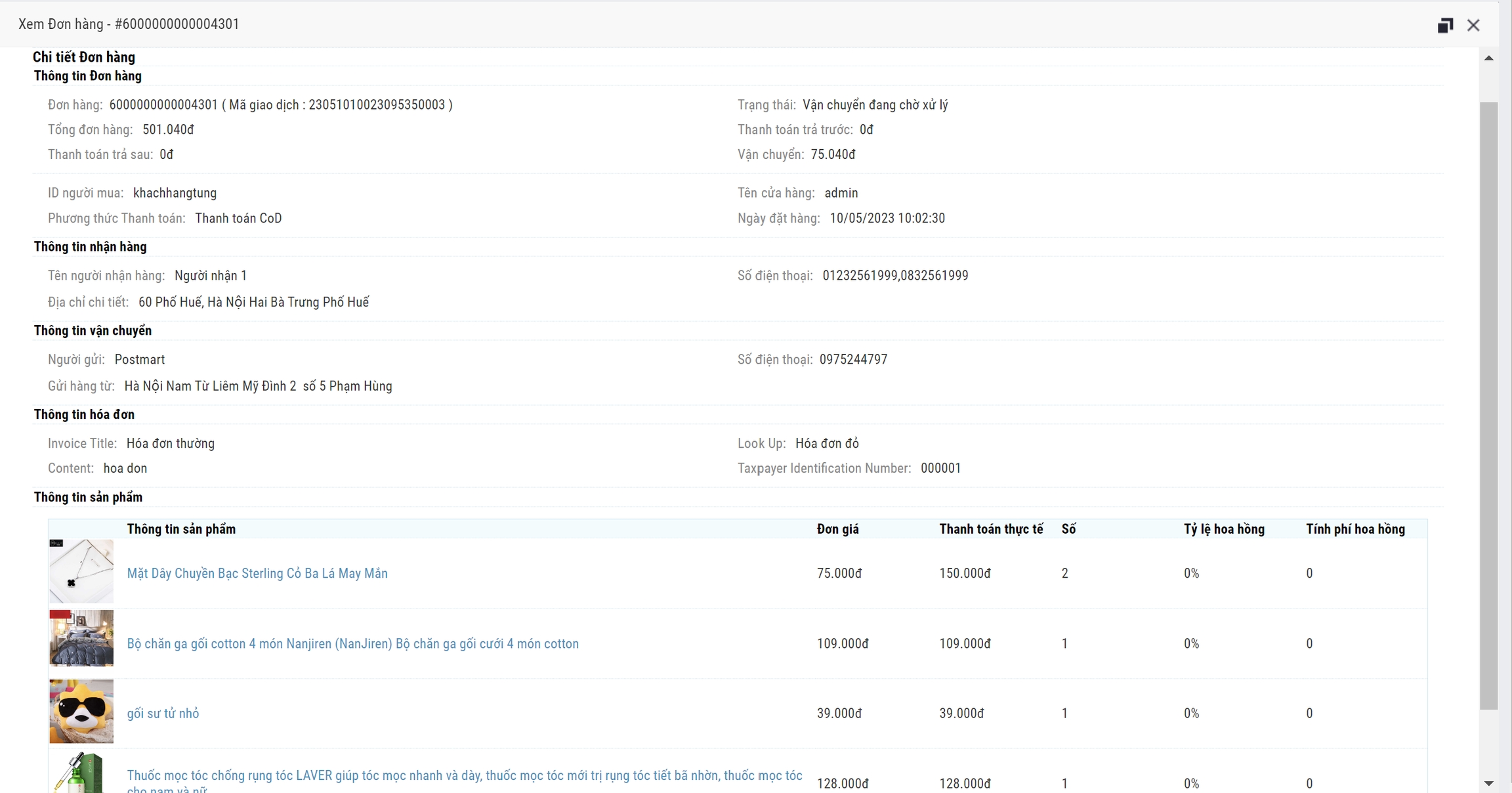
Task: Click the buyer ID khachhangtung
Action: (175, 193)
